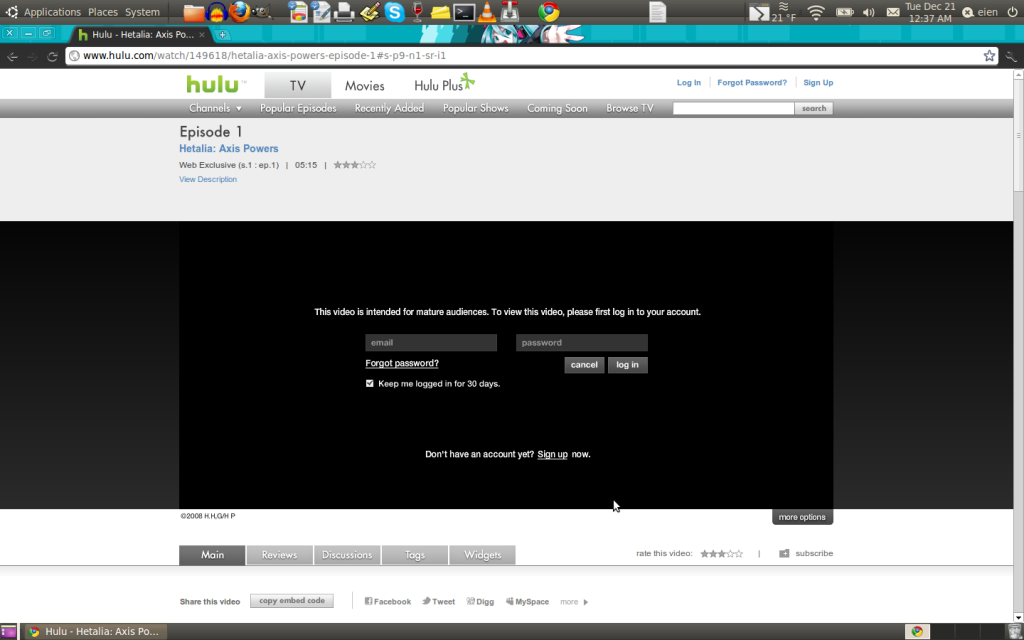Screen dimensions: 1024x640
Task: Go back using the browser back arrow
Action: tap(12, 56)
